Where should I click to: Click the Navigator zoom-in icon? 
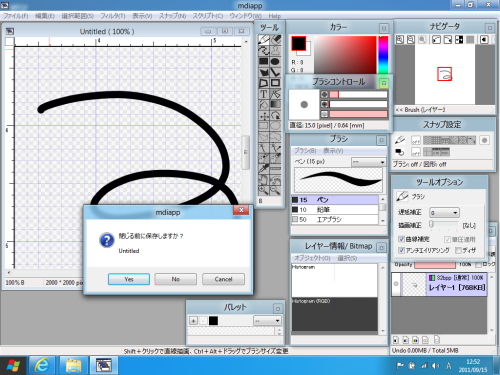coord(400,40)
